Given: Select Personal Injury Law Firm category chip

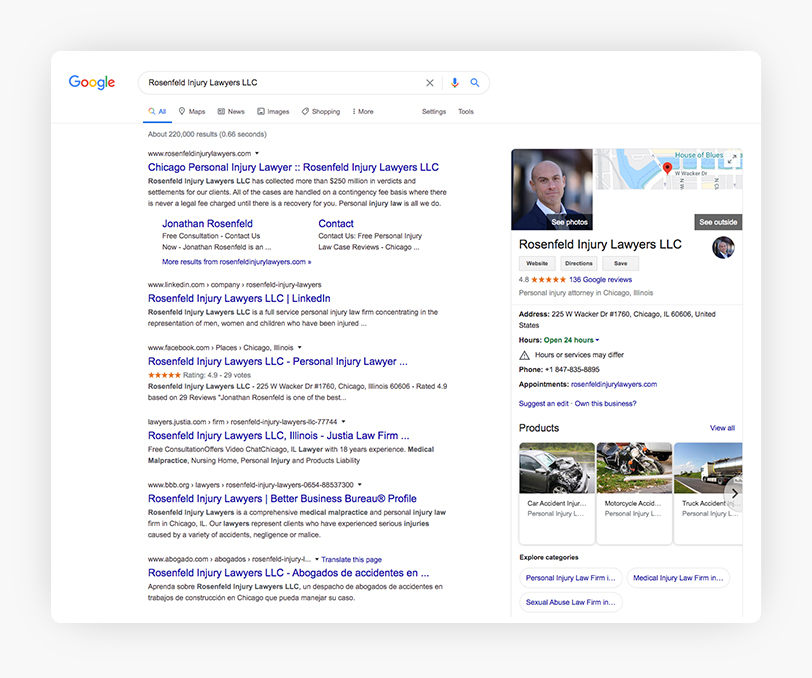Looking at the screenshot, I should [571, 578].
